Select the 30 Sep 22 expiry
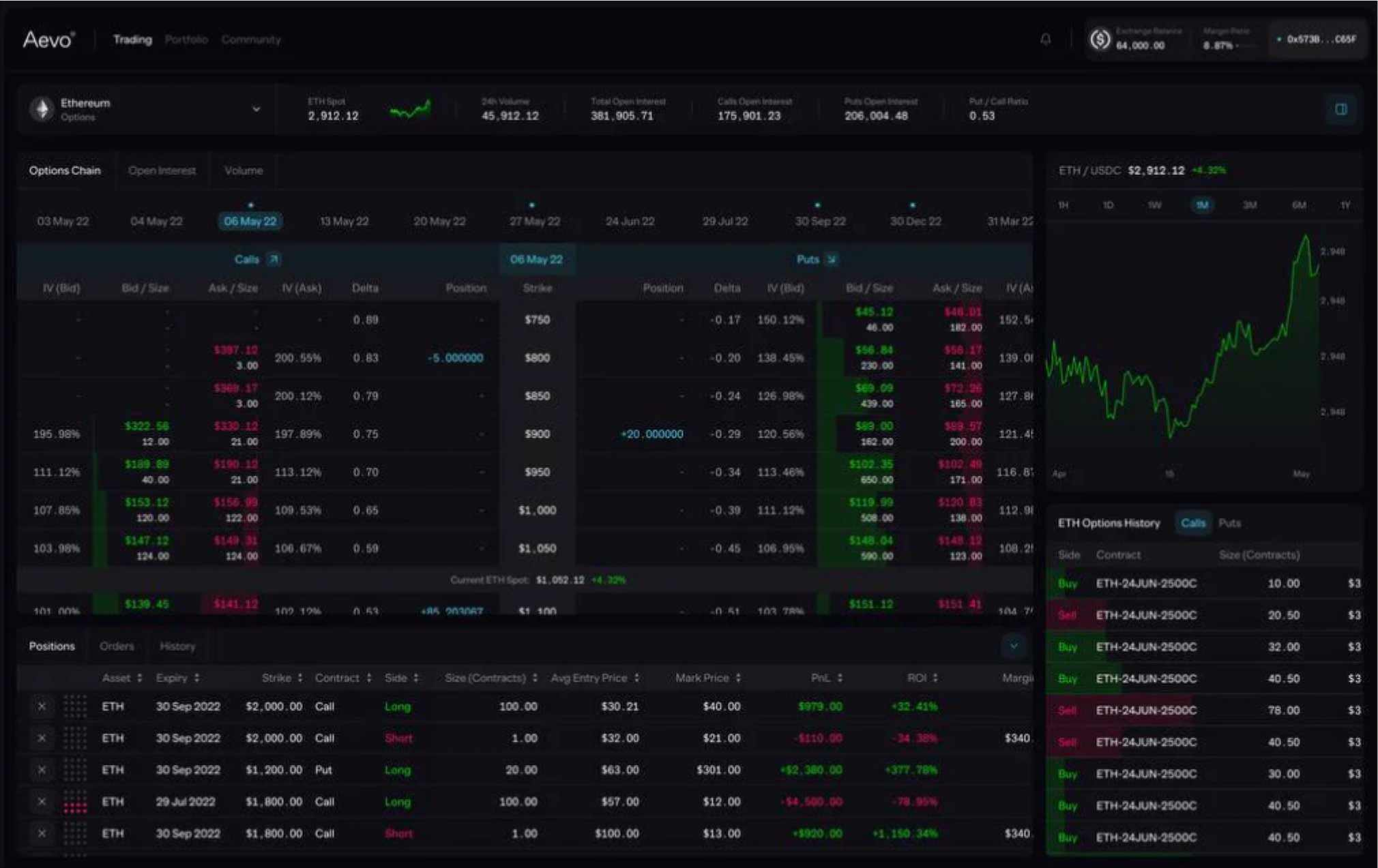This screenshot has height=868, width=1378. 820,221
